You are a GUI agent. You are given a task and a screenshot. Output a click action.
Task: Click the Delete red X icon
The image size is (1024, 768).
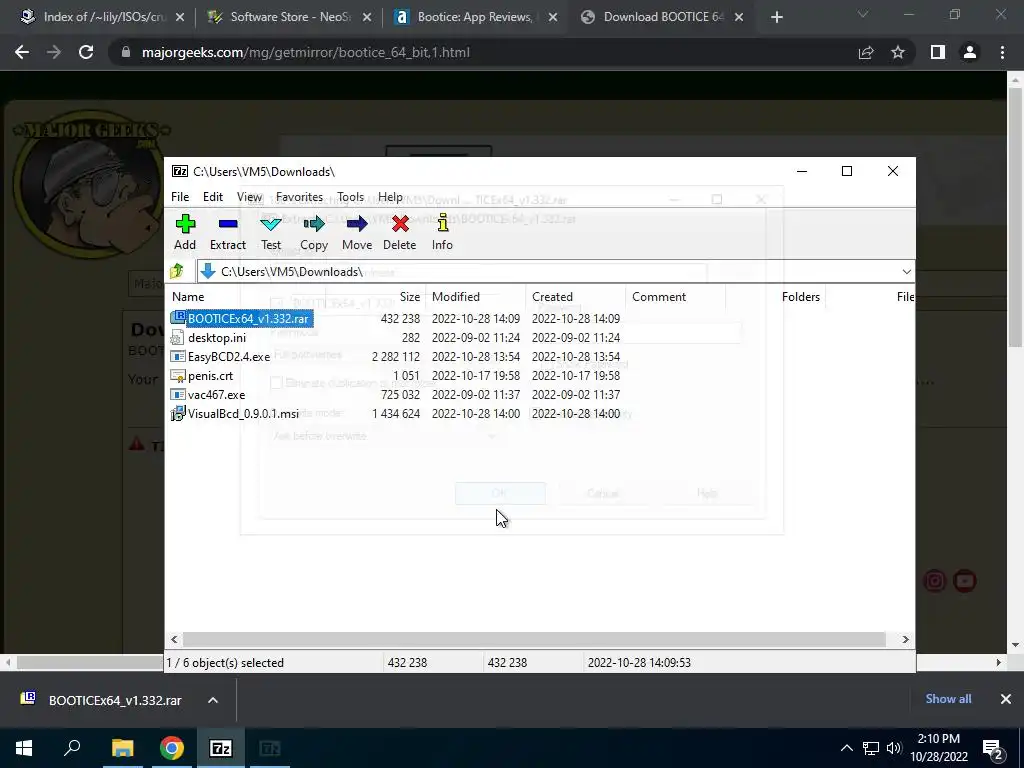(400, 224)
